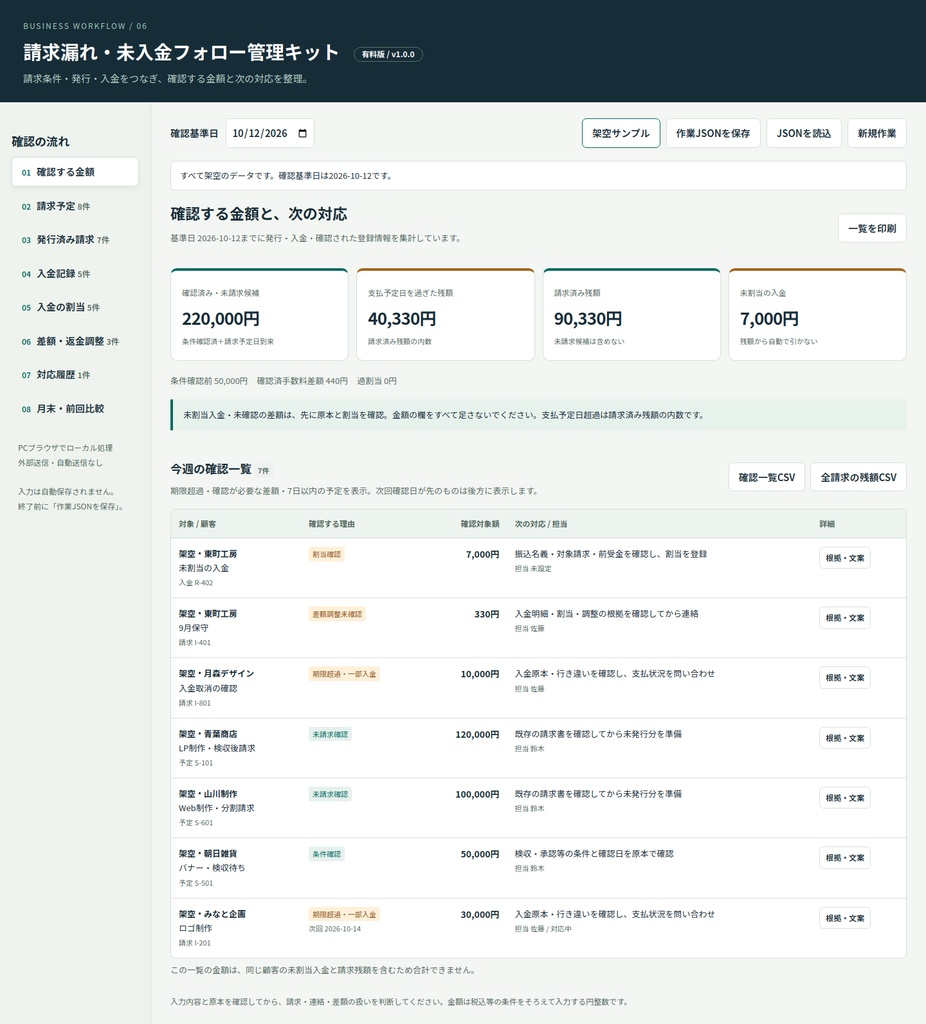
Task: Print the list with 一覧を印刷
Action: 872,228
